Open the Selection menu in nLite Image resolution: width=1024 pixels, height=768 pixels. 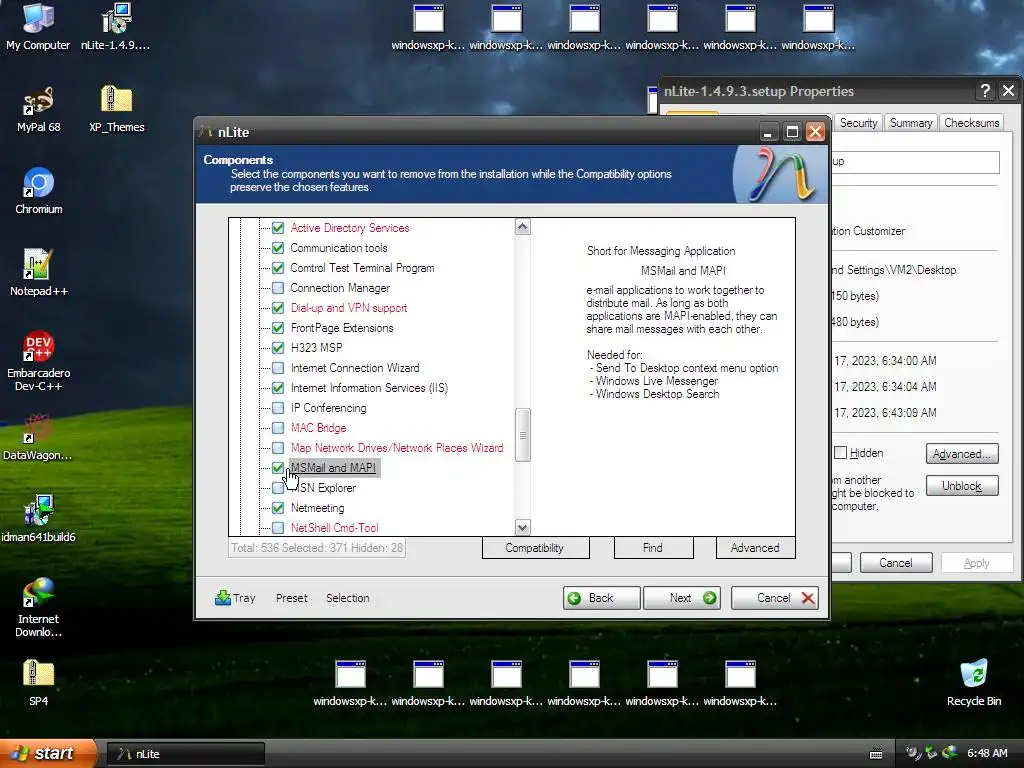(347, 598)
